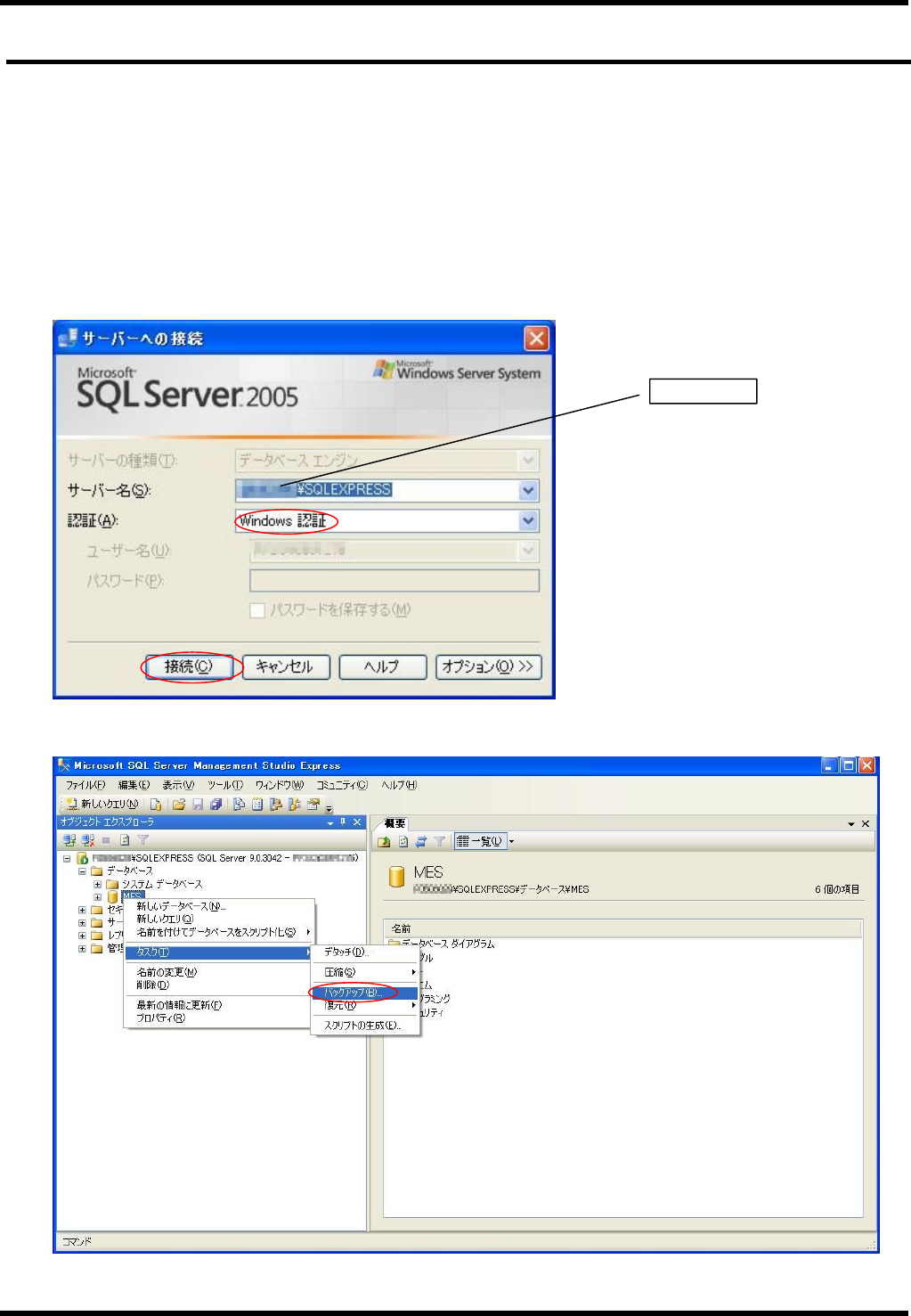The height and width of the screenshot is (1316, 911).
Task: Click the Refresh icon in Object Explorer toolbar
Action: tap(125, 840)
